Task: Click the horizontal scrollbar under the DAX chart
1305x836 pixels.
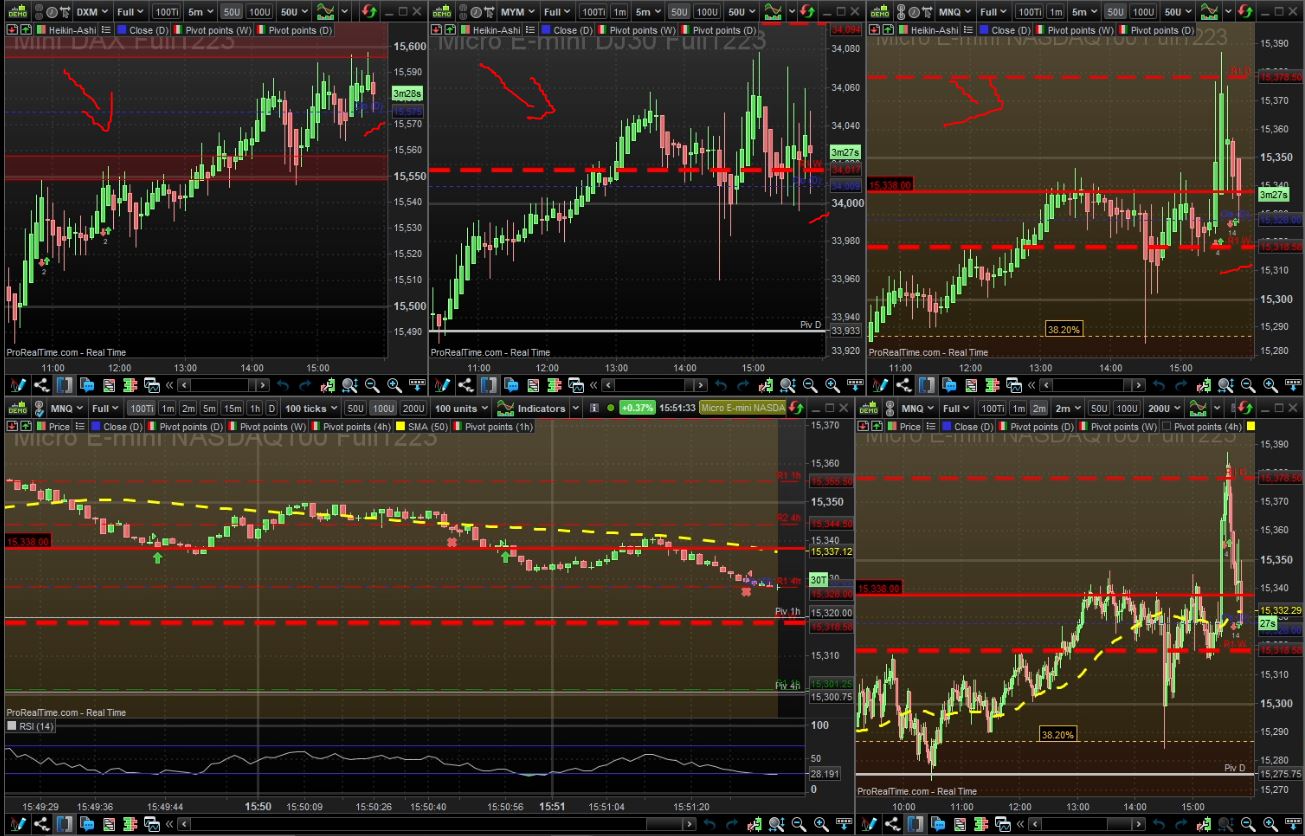Action: [224, 385]
